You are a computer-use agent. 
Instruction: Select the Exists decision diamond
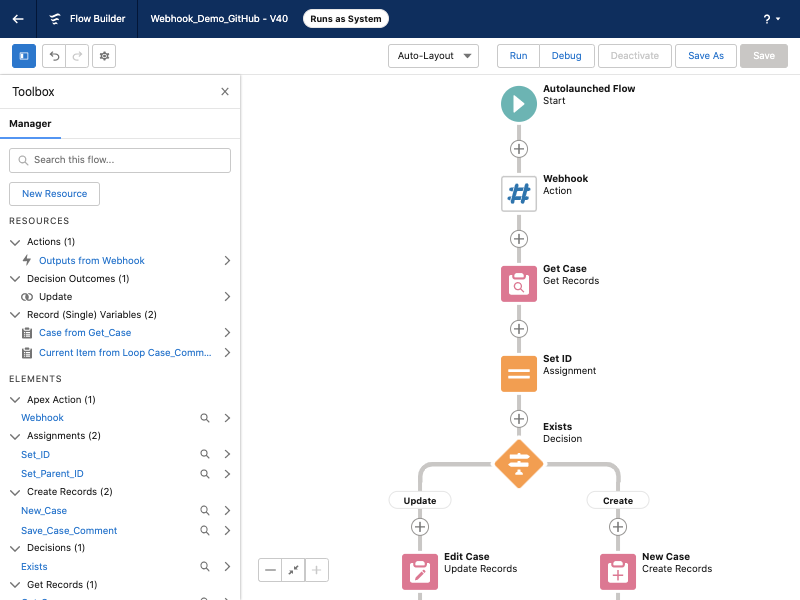point(519,464)
